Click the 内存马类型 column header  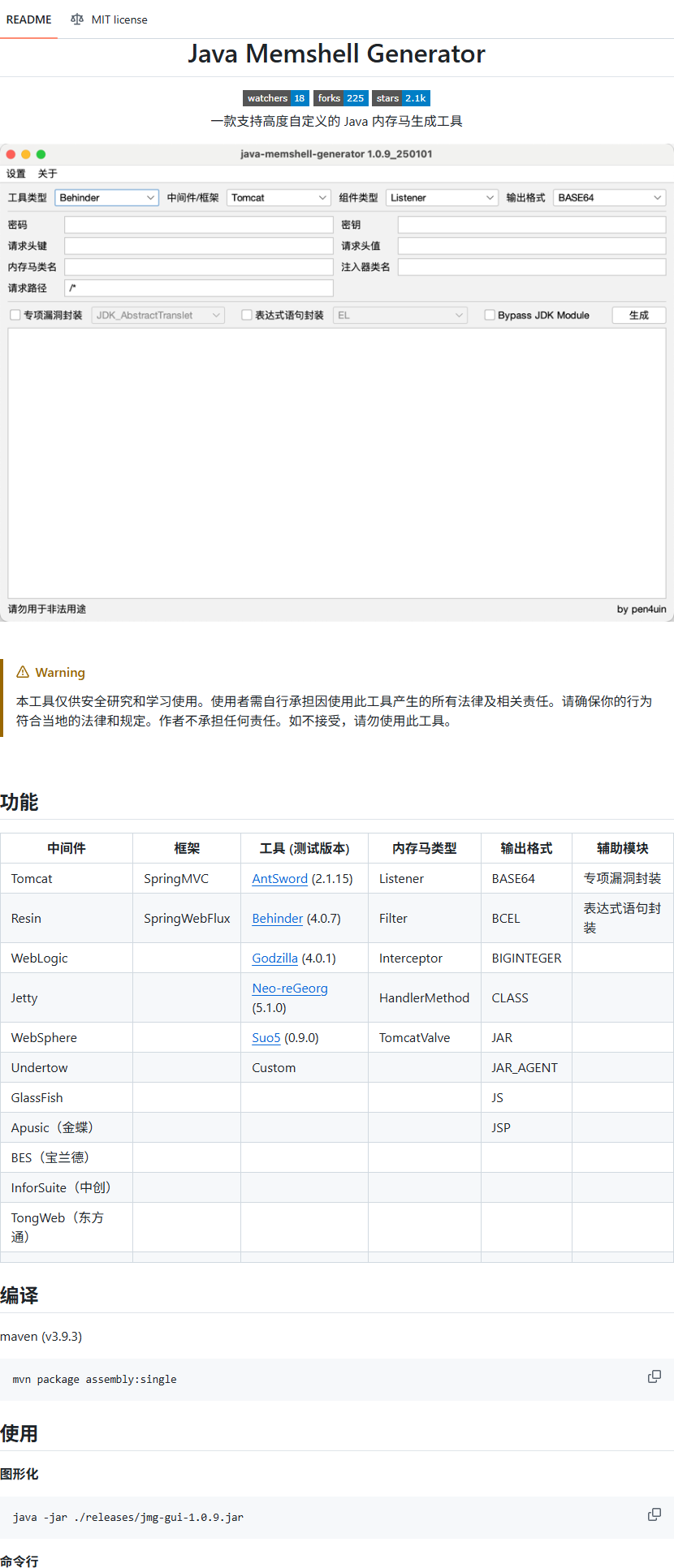tap(425, 849)
